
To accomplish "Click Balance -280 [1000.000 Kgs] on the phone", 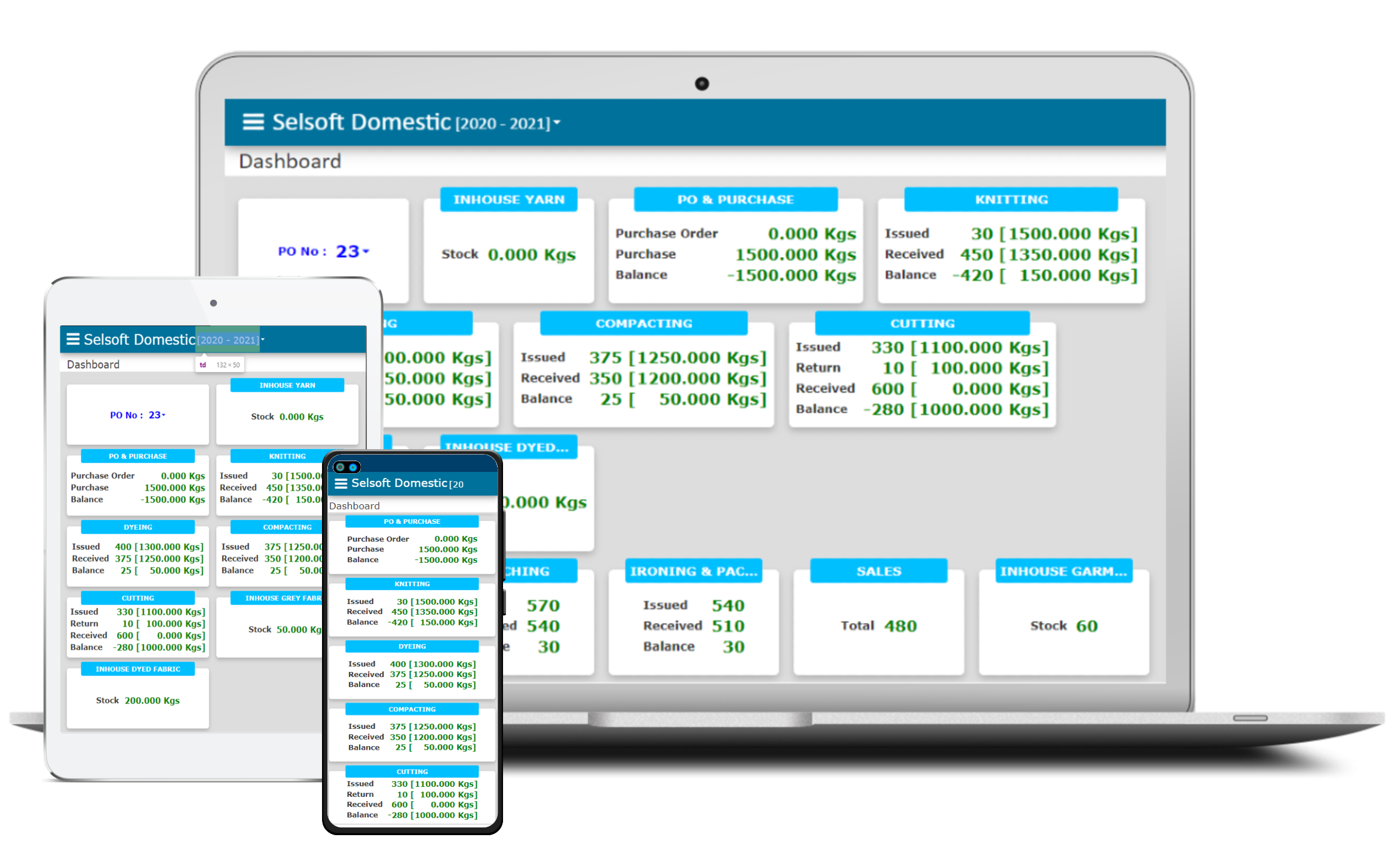I will pyautogui.click(x=412, y=815).
